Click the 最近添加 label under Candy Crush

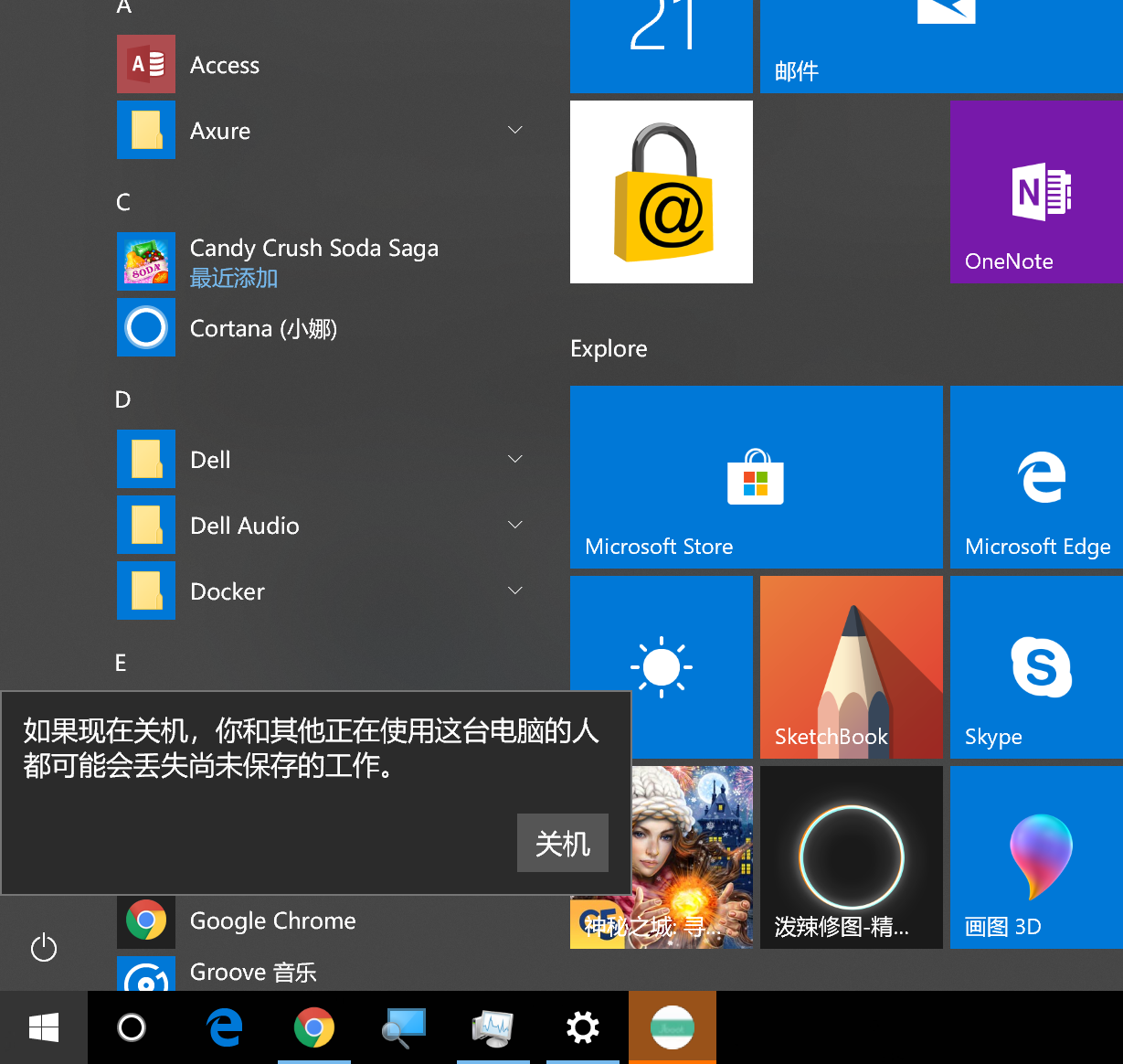click(x=234, y=278)
